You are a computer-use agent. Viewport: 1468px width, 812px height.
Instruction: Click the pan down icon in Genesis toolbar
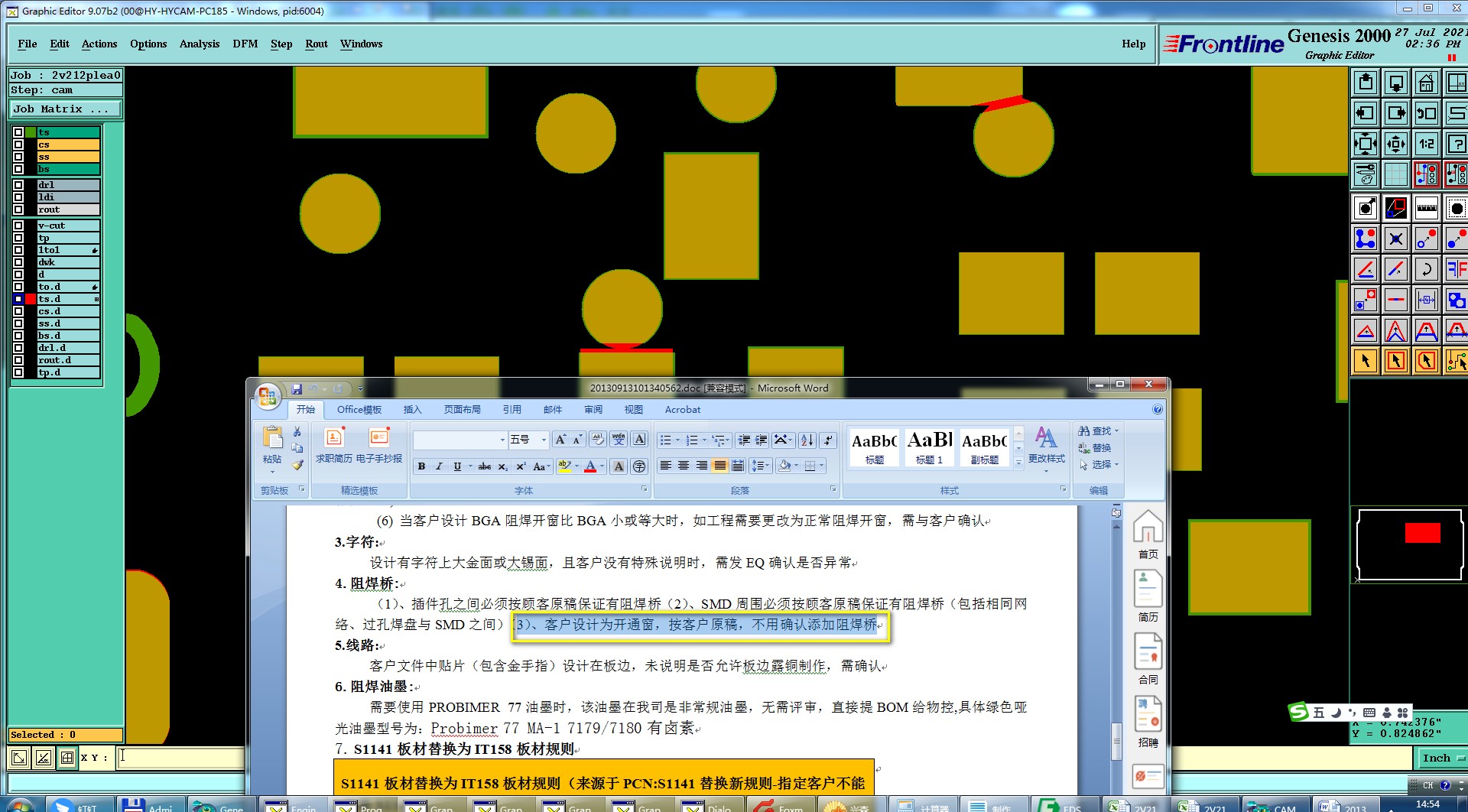(x=1396, y=83)
